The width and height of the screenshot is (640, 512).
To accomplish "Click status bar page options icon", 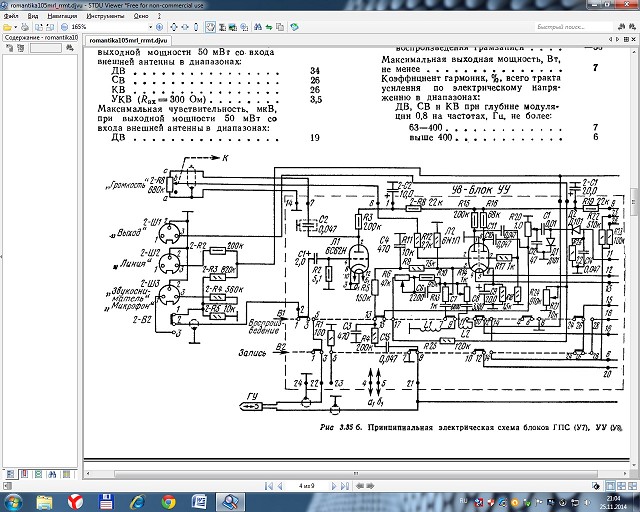I will [x=596, y=486].
